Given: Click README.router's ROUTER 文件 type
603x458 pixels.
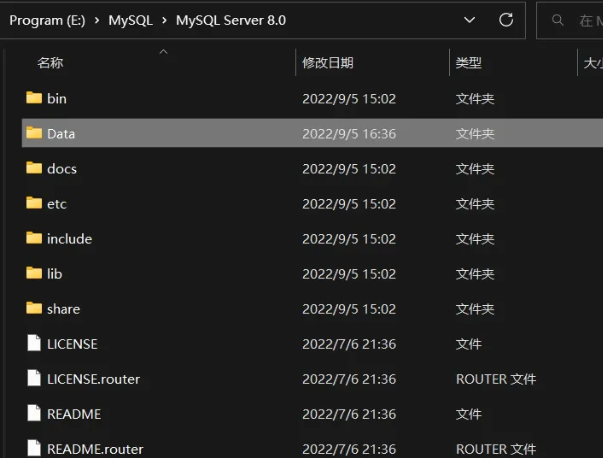Looking at the screenshot, I should (x=496, y=449).
